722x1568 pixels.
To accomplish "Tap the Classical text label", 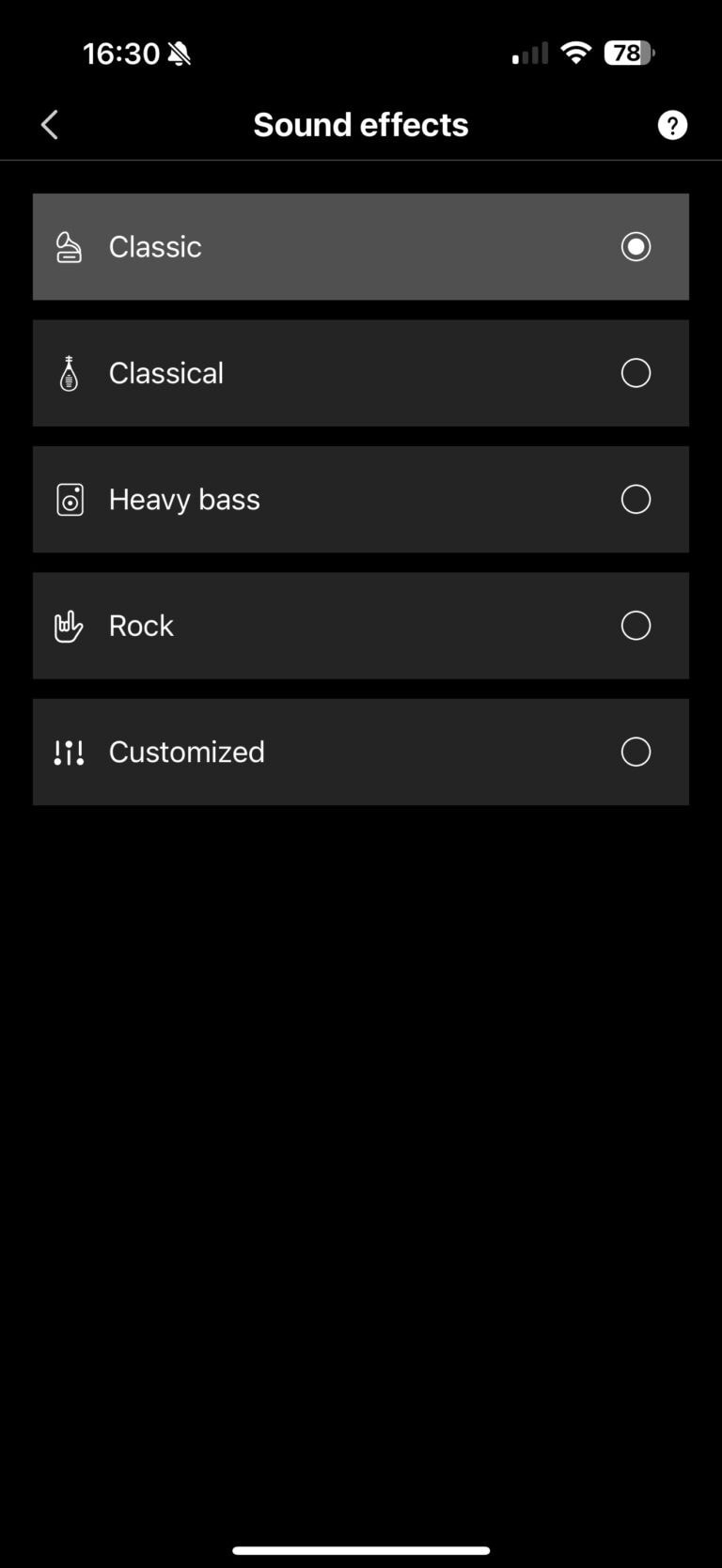I will tap(166, 373).
